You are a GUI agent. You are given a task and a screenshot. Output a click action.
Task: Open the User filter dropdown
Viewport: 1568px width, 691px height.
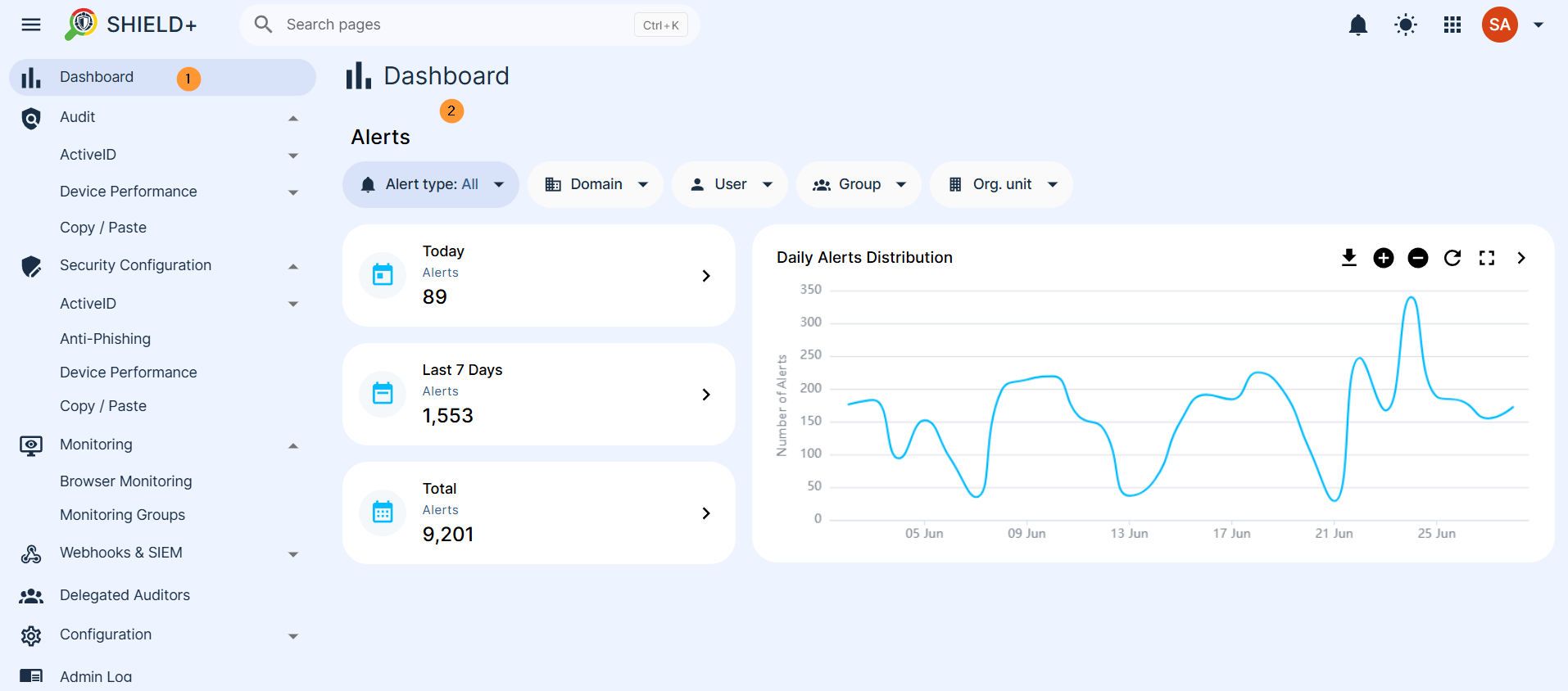click(730, 184)
